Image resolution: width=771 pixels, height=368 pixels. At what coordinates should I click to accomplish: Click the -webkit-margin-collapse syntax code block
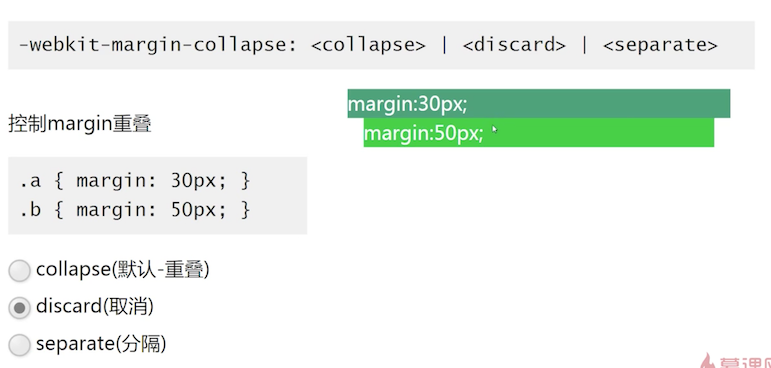coord(381,45)
